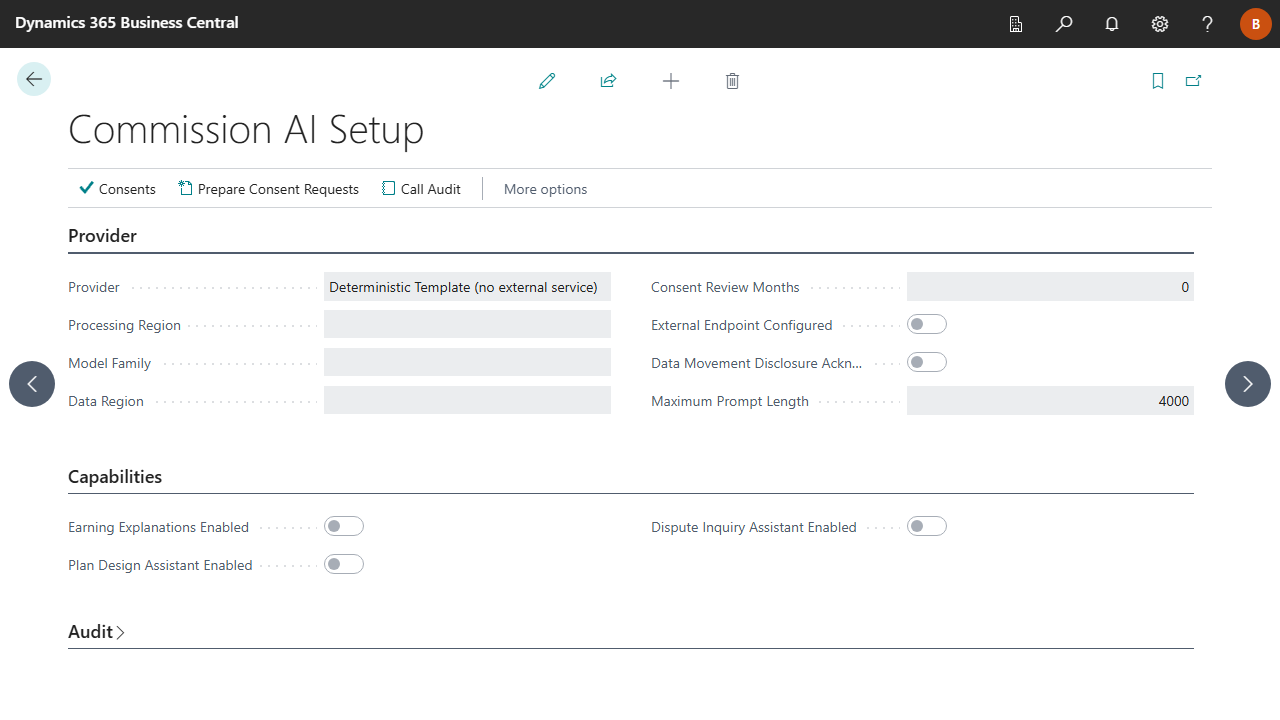Screen dimensions: 1280x720
Task: Click Prepare Consent Requests action
Action: click(268, 189)
